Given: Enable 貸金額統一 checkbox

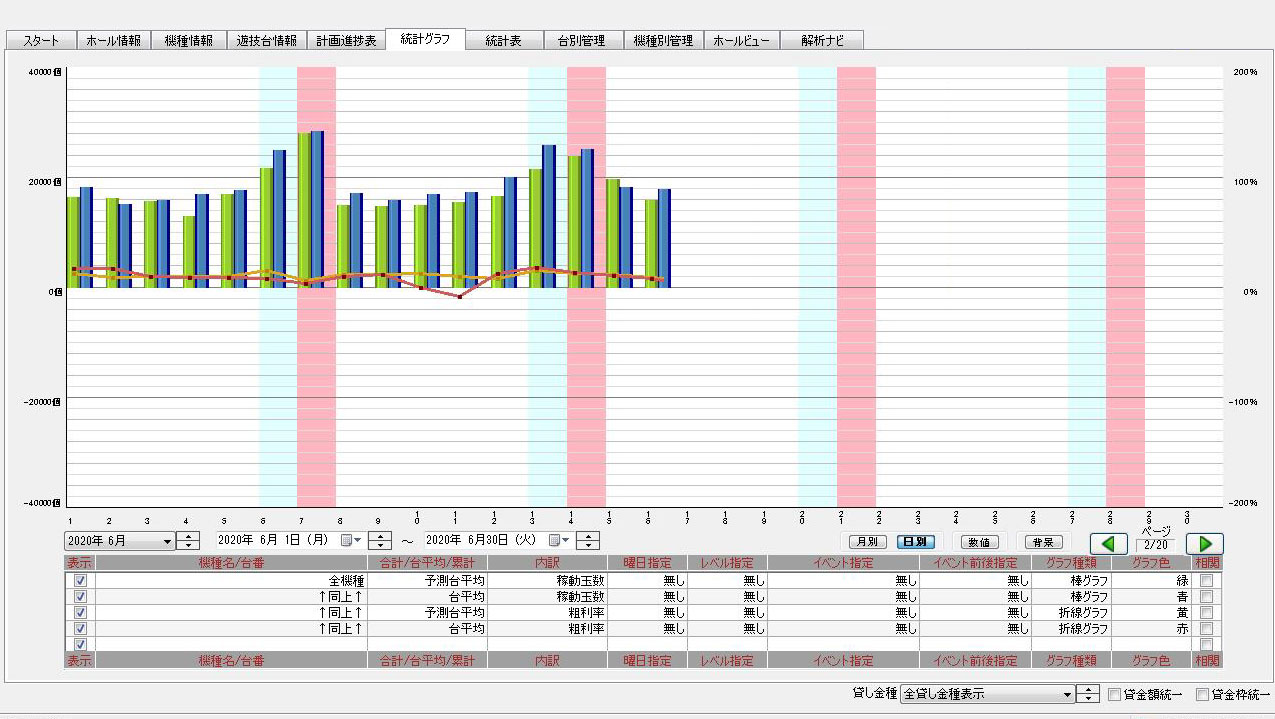Looking at the screenshot, I should click(x=1115, y=694).
